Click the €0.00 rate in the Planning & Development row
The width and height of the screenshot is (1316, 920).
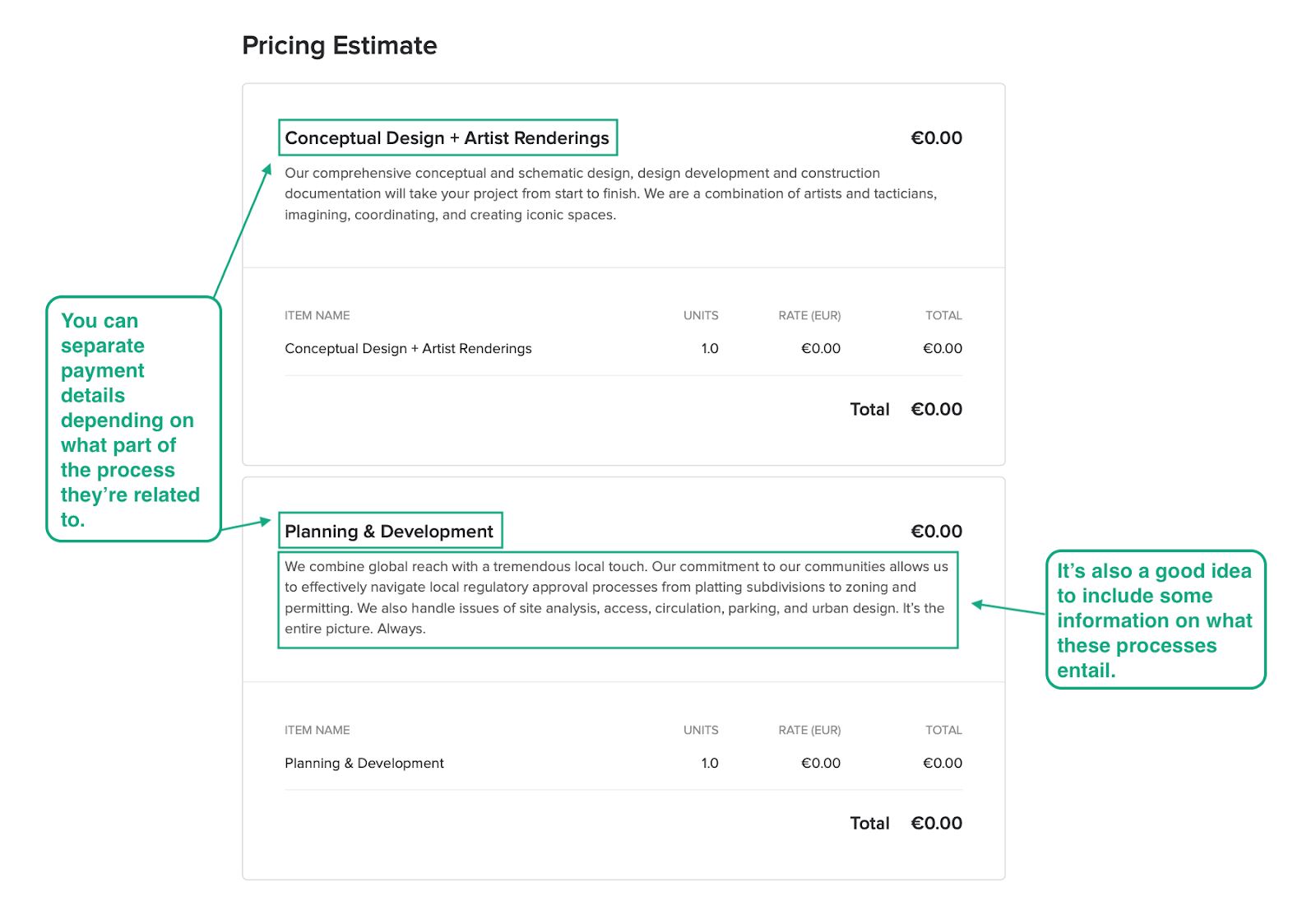[x=821, y=764]
